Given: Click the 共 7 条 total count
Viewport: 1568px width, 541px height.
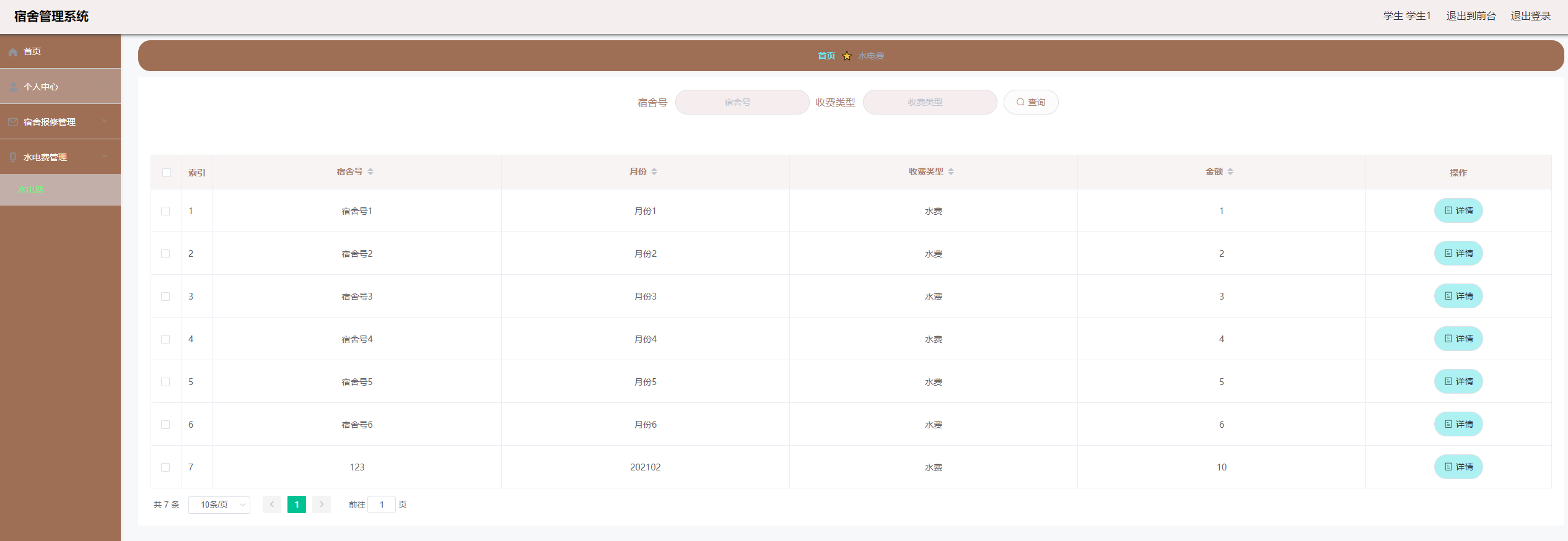Looking at the screenshot, I should tap(167, 504).
